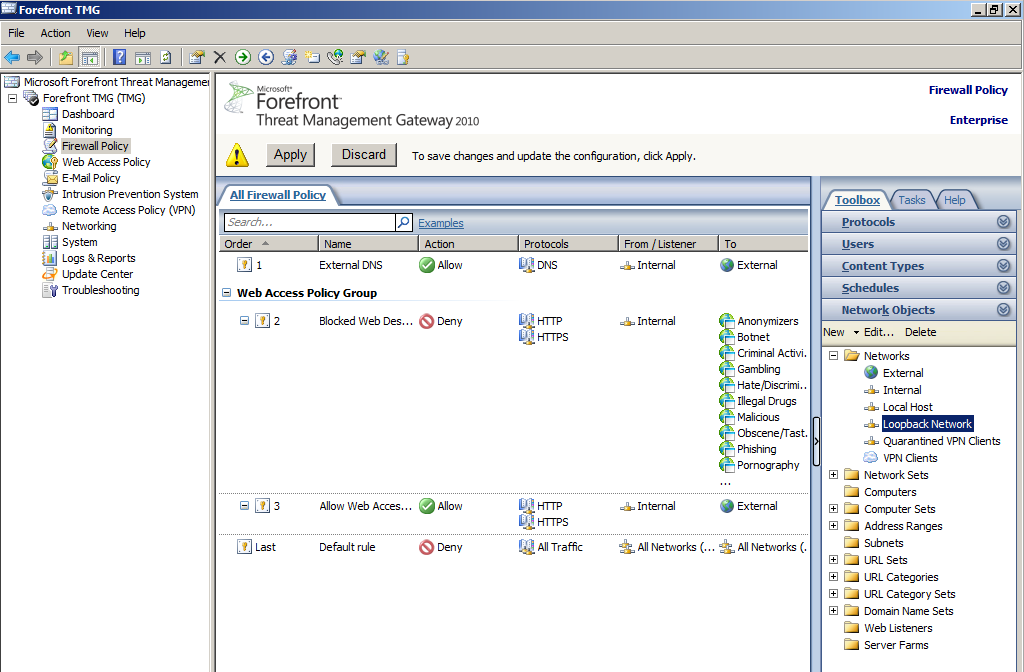Viewport: 1024px width, 672px height.
Task: Click the search magnifier icon in policy search
Action: click(404, 222)
